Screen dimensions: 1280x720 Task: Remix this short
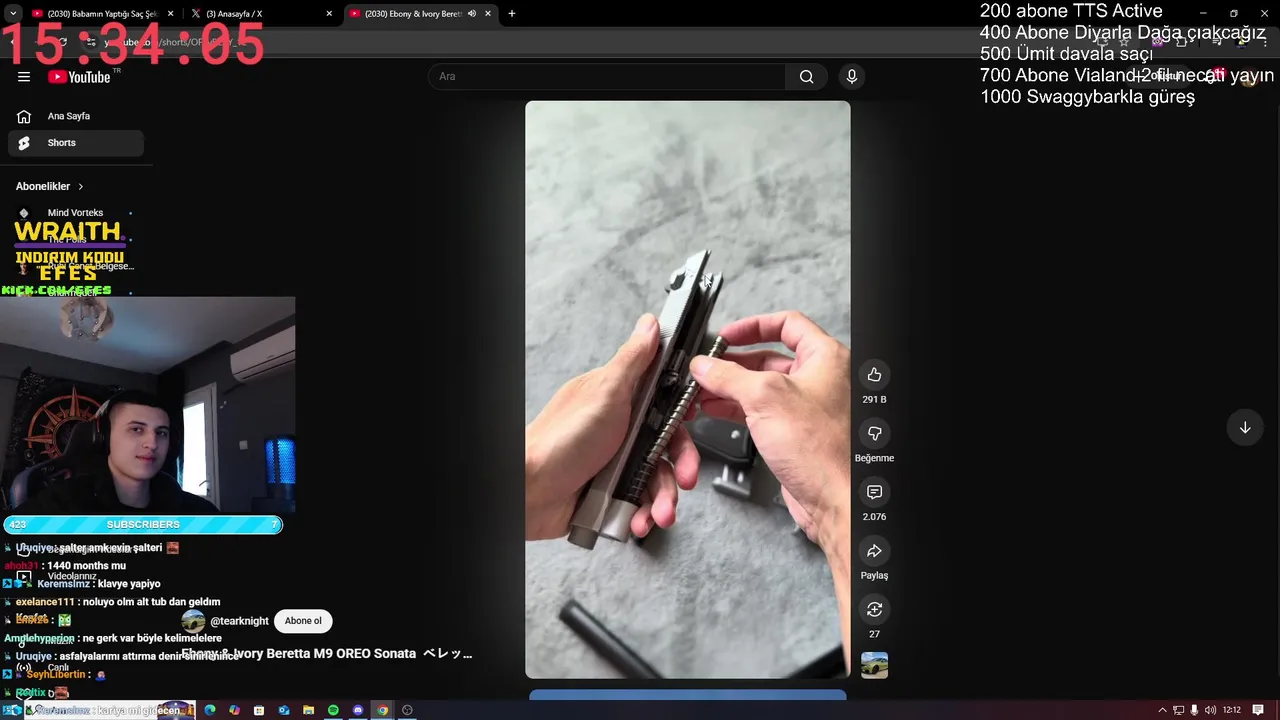click(874, 610)
